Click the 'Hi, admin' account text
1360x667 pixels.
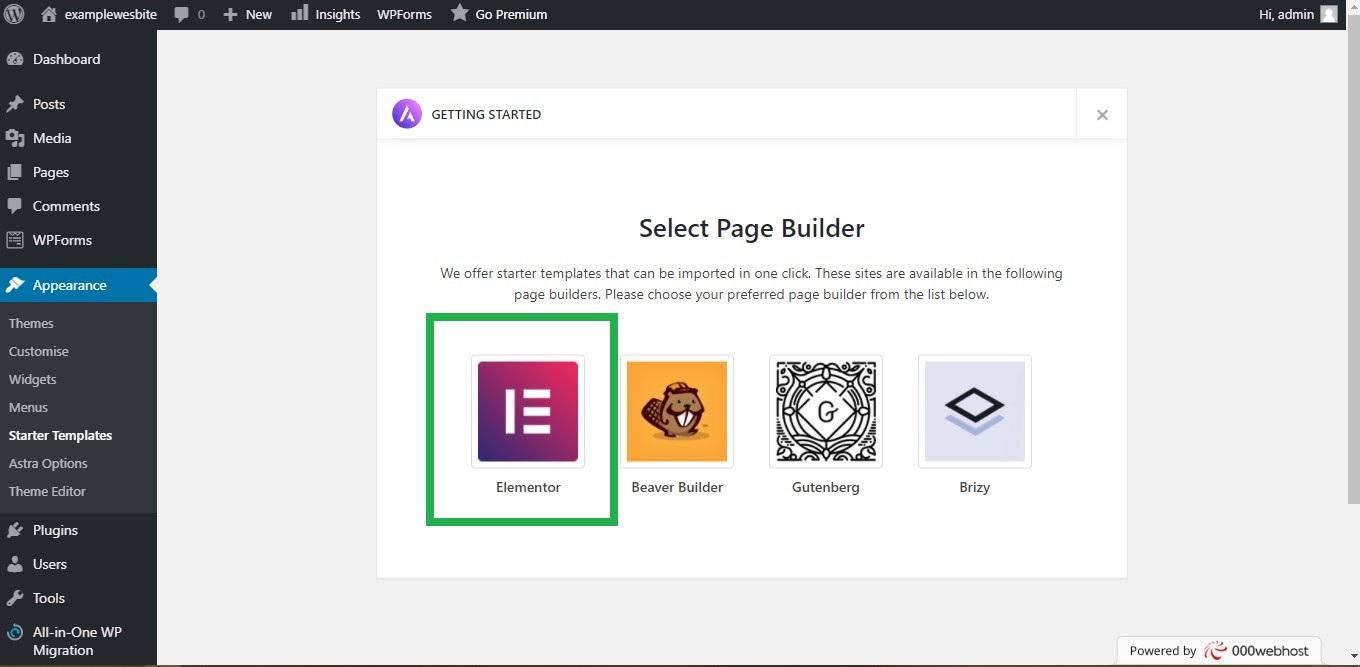click(1286, 14)
